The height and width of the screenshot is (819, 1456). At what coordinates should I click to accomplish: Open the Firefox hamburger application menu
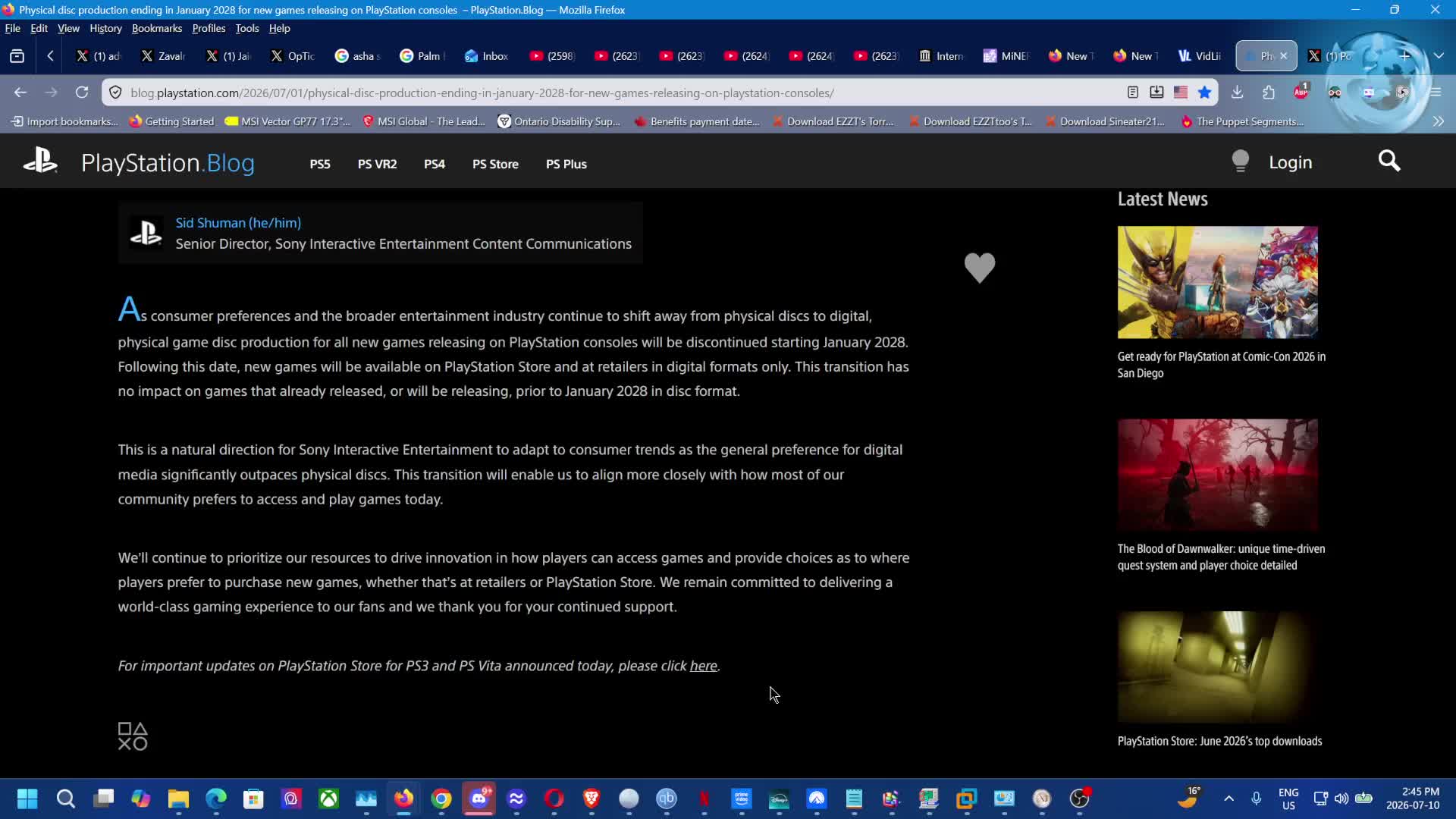(1435, 93)
